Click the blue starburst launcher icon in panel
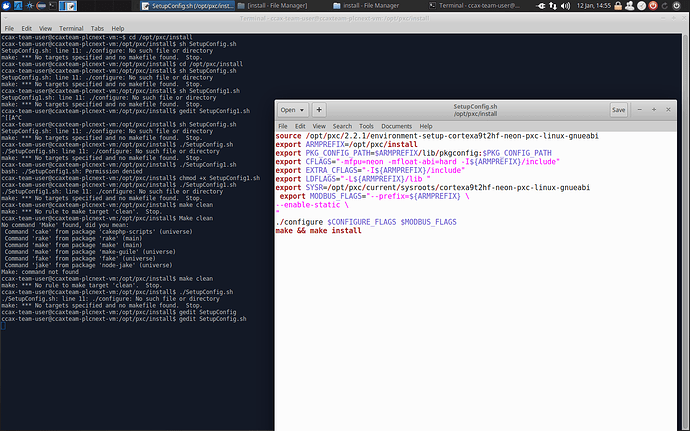690x431 pixels. coord(30,6)
